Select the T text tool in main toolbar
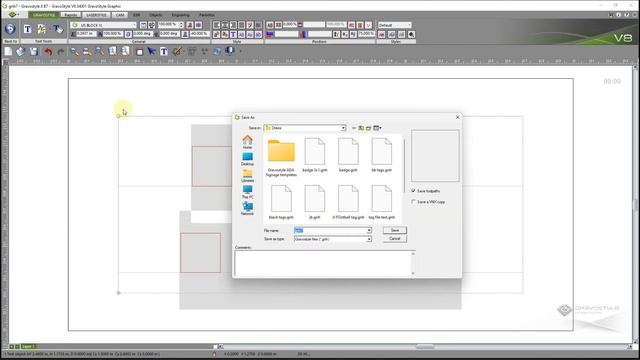 point(164,51)
